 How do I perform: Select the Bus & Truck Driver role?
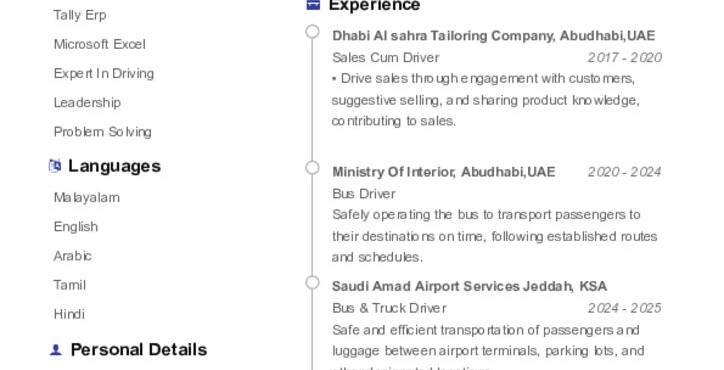(389, 308)
